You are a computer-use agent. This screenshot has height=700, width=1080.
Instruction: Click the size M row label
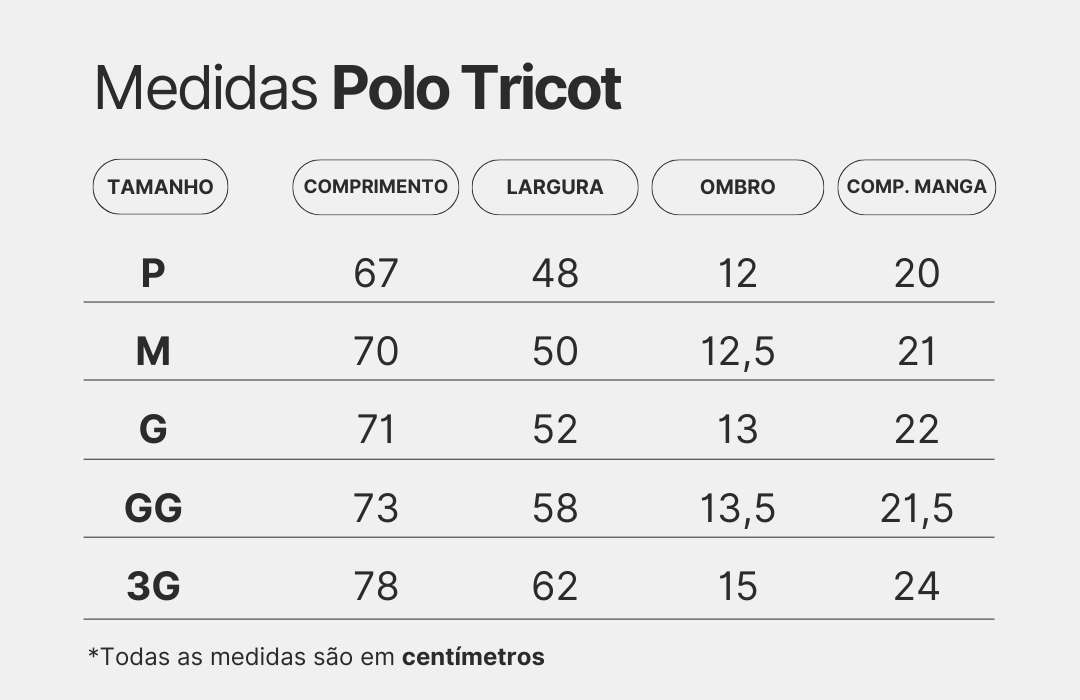point(153,351)
